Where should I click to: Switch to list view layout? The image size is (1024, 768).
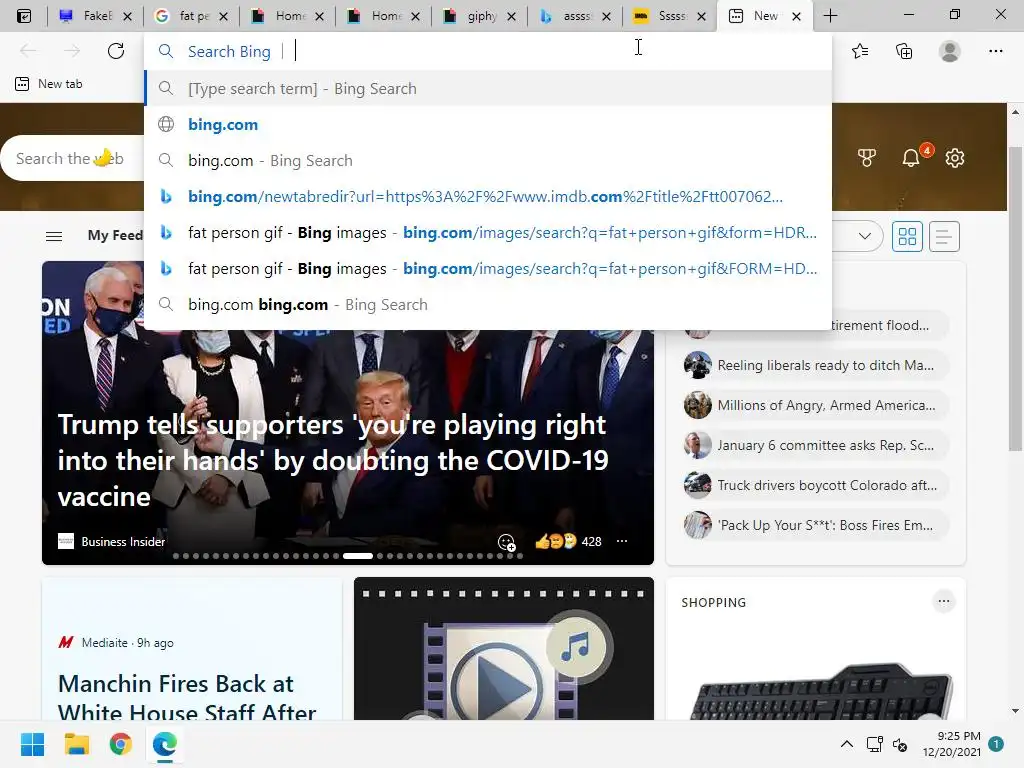click(944, 236)
